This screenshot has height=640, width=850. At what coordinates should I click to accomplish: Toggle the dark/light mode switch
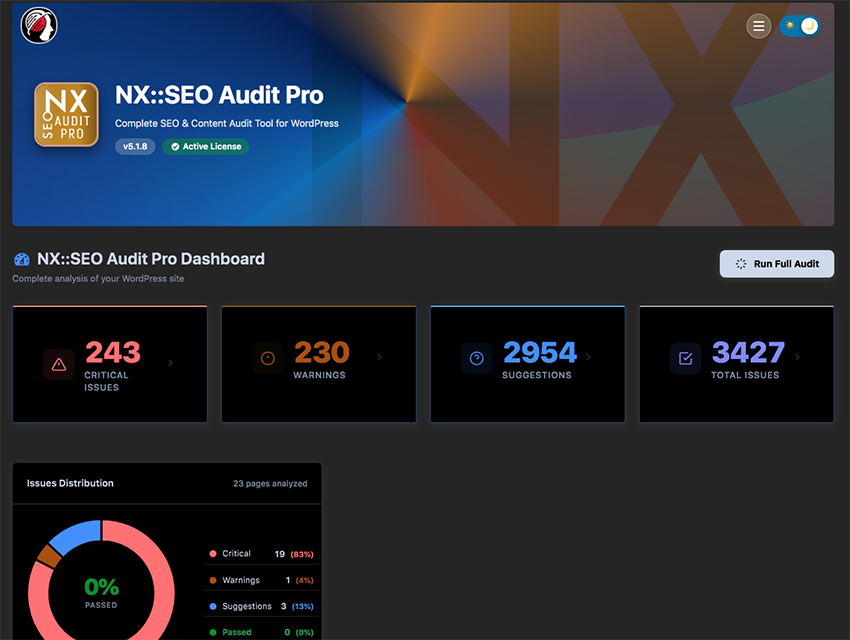[x=800, y=26]
